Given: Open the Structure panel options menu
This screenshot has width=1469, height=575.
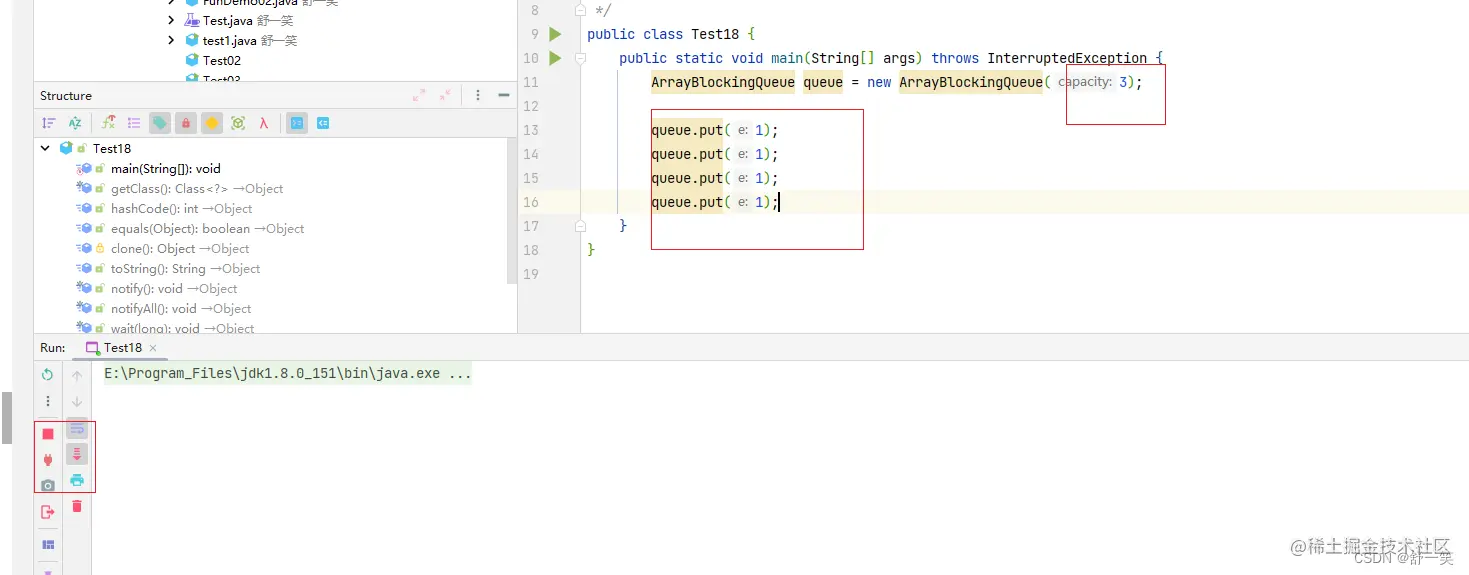Looking at the screenshot, I should click(478, 95).
